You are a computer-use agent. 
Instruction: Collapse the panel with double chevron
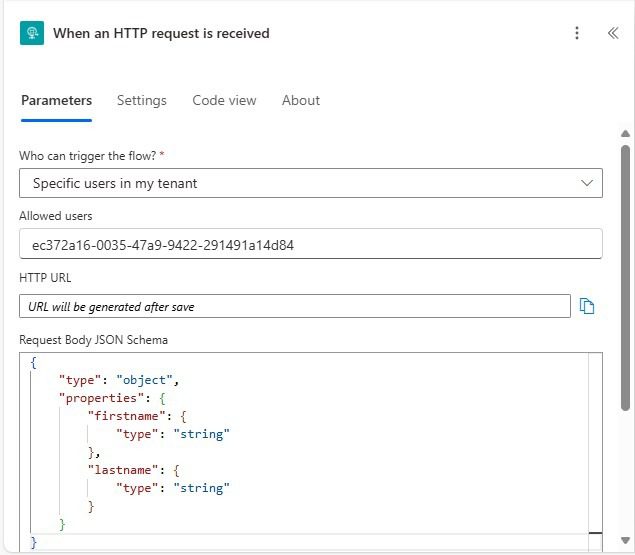click(x=613, y=33)
